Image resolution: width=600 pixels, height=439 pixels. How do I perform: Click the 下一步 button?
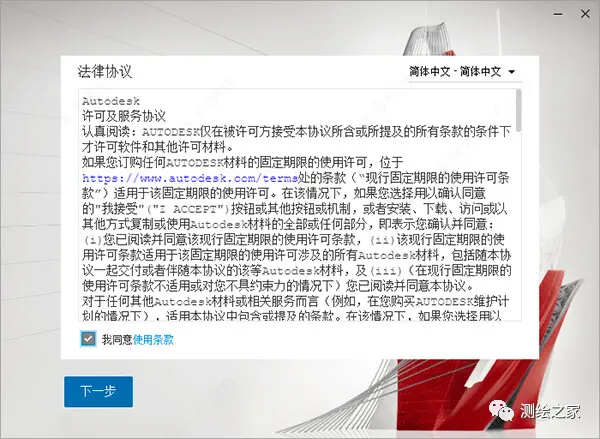(x=98, y=392)
